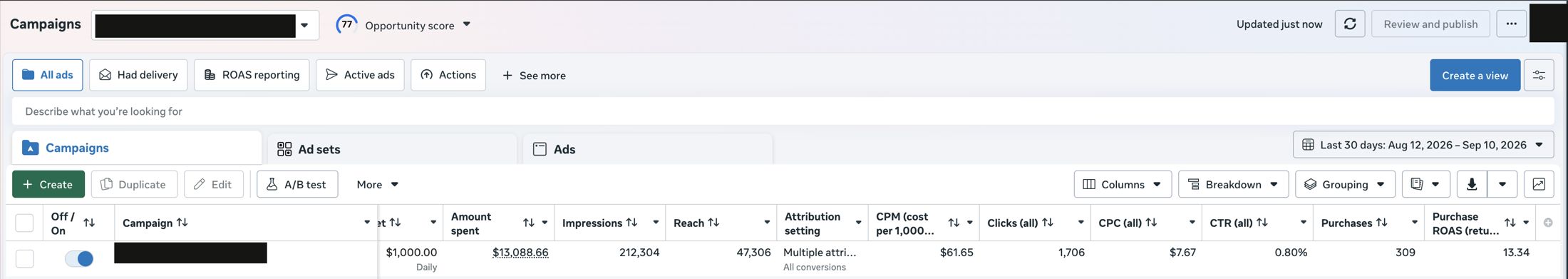Select the Actions view

pyautogui.click(x=448, y=75)
